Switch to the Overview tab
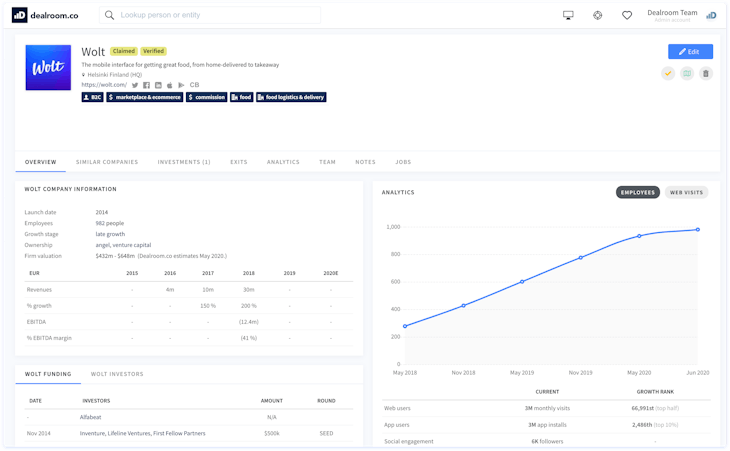 41,162
